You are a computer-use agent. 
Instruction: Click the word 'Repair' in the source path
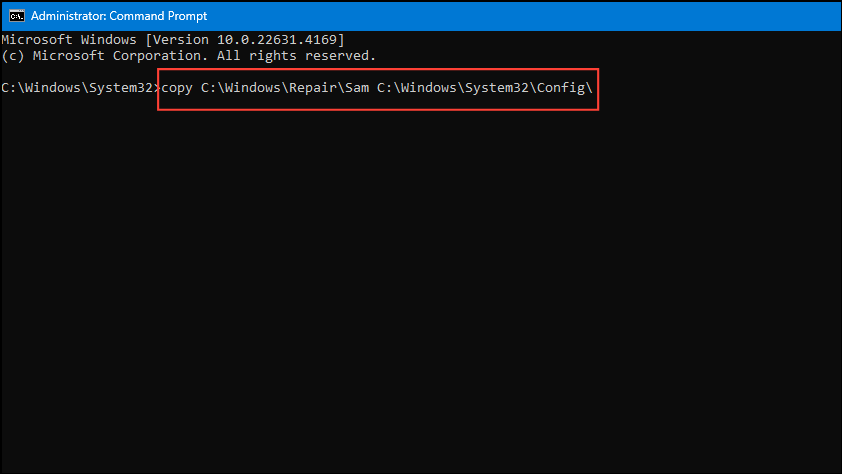[313, 89]
